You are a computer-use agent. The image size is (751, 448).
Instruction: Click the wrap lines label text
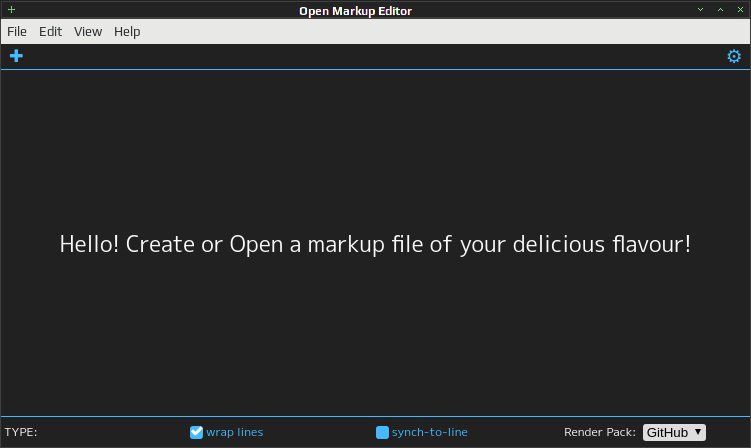click(x=235, y=432)
